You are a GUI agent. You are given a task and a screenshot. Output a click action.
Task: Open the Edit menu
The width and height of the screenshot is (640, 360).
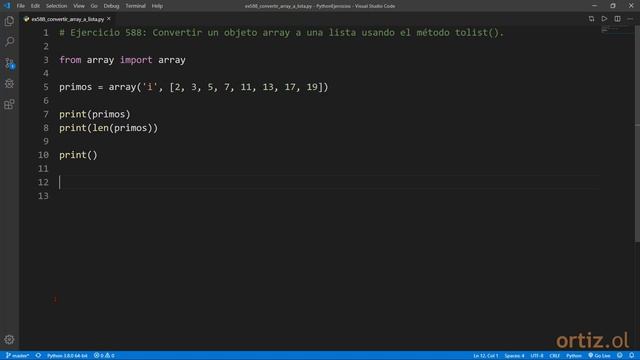35,6
